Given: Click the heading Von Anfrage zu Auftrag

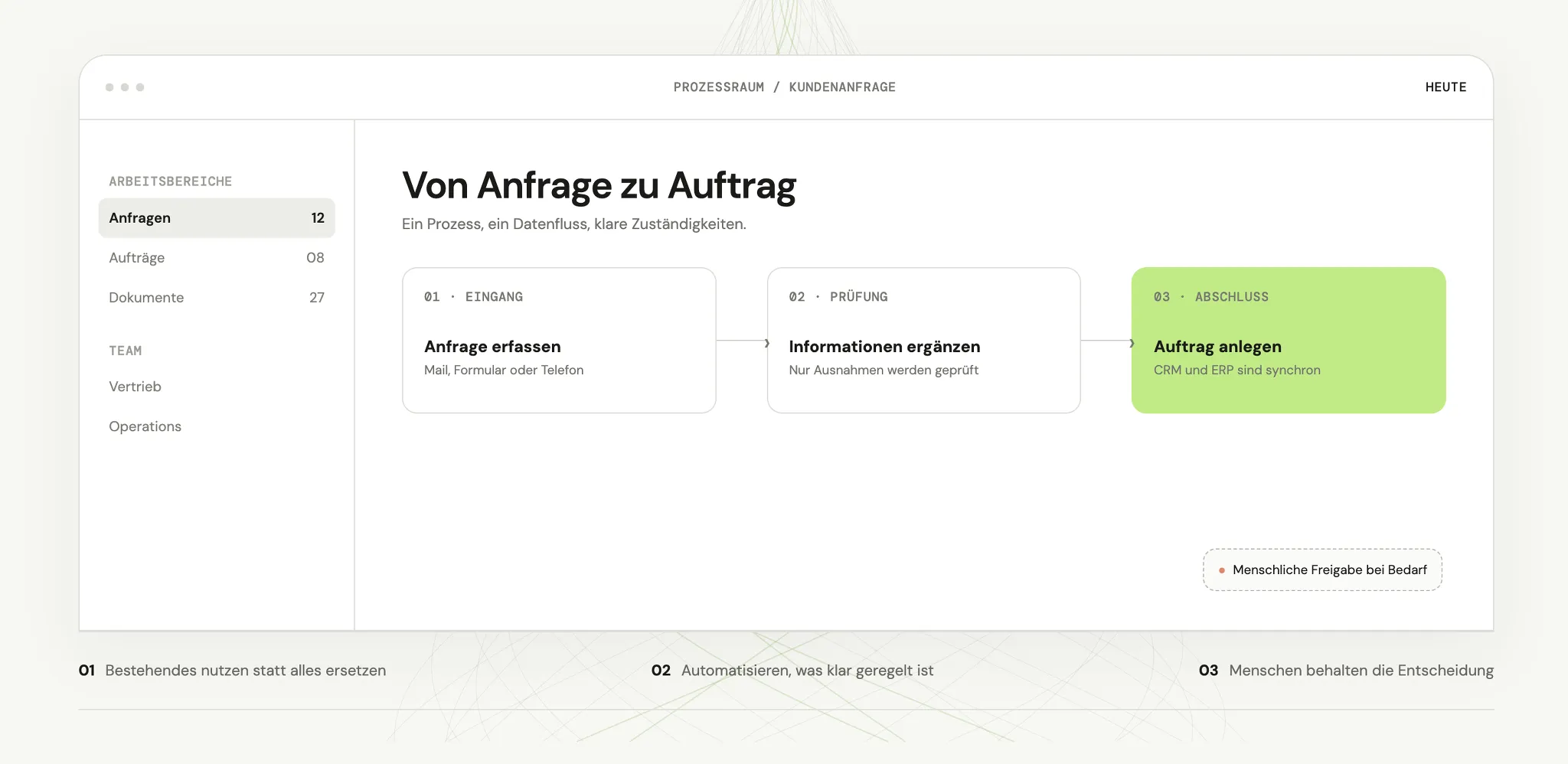Looking at the screenshot, I should [x=599, y=186].
